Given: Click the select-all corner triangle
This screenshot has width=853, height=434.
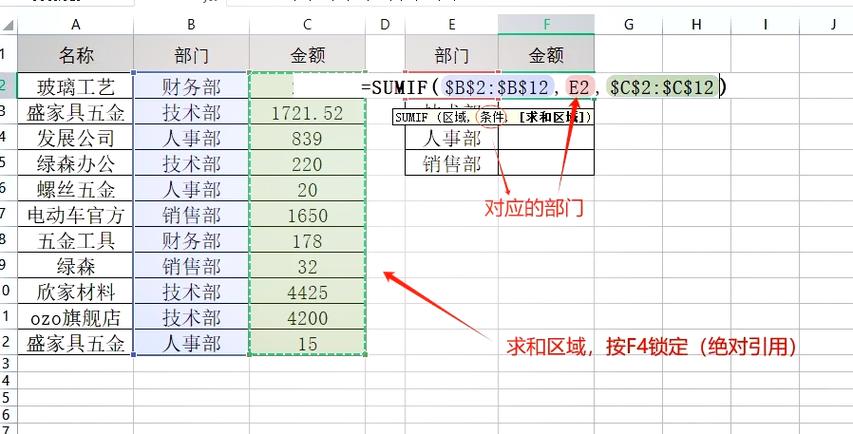Looking at the screenshot, I should 9,24.
